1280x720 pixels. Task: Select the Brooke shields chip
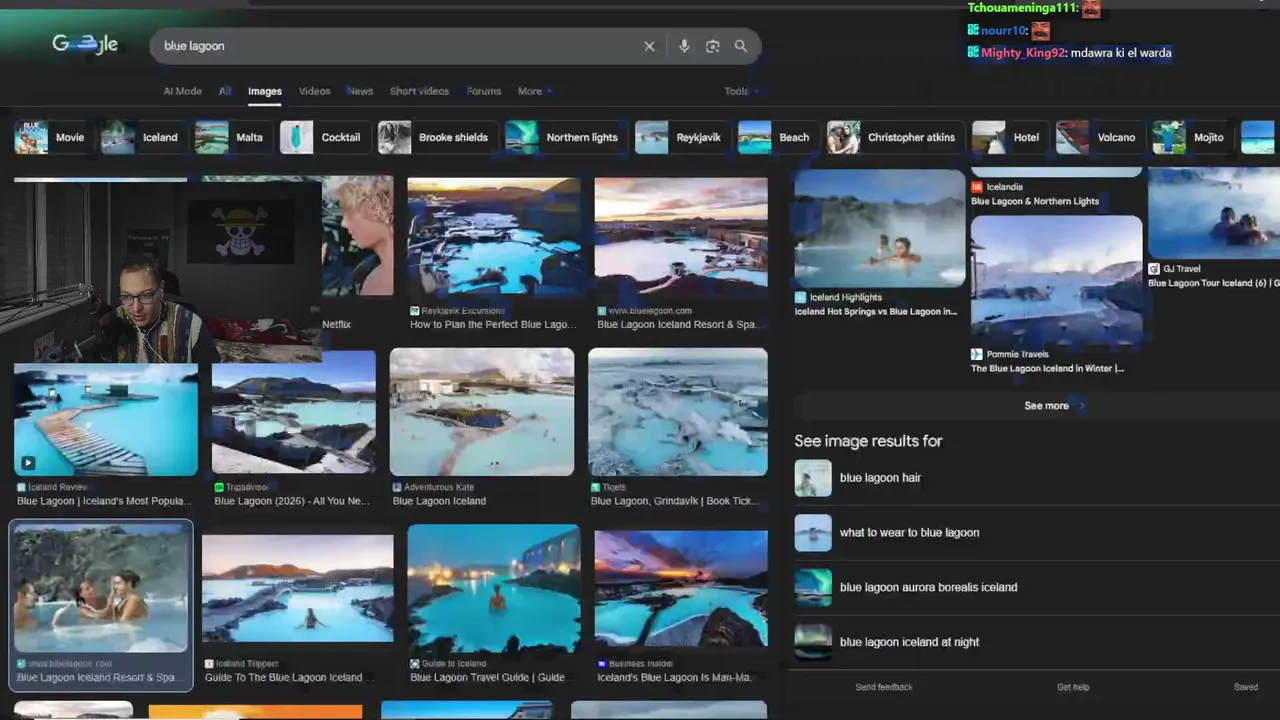[x=437, y=137]
